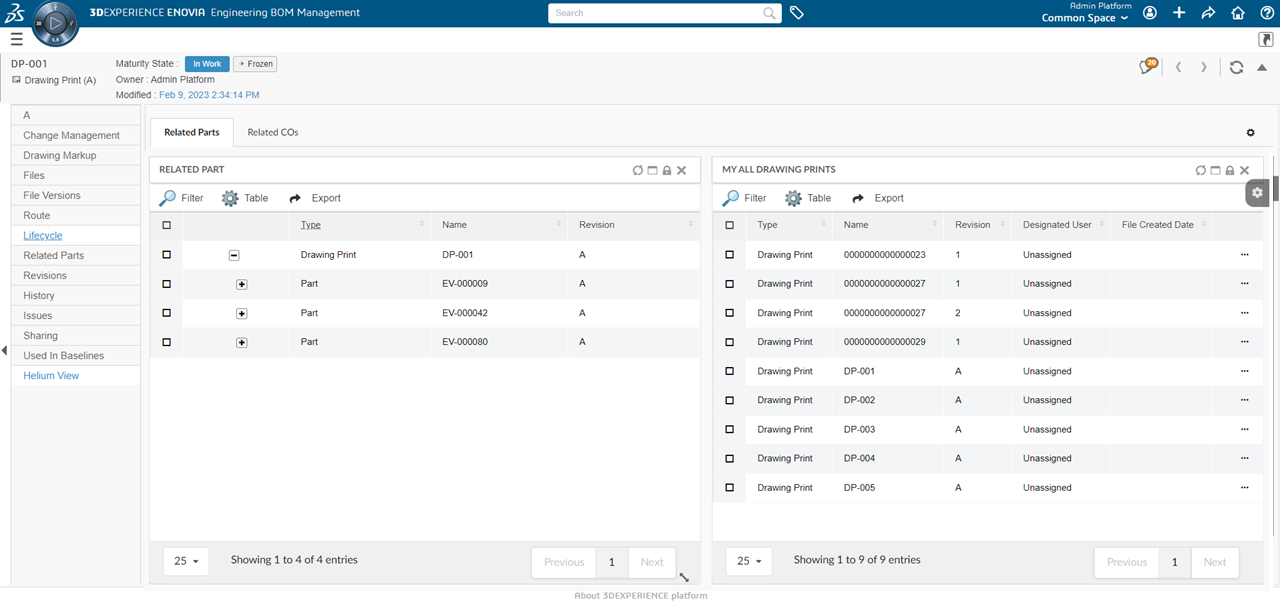The height and width of the screenshot is (606, 1280).
Task: Click the share arrow icon in the top bar
Action: 1208,13
